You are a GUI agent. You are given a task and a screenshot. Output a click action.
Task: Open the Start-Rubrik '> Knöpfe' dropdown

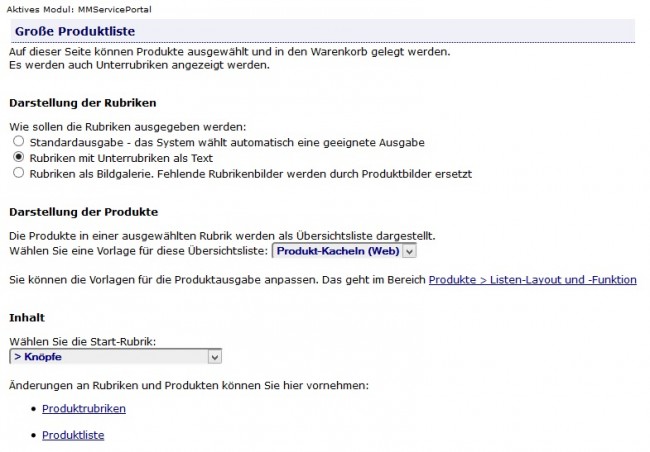click(x=115, y=357)
